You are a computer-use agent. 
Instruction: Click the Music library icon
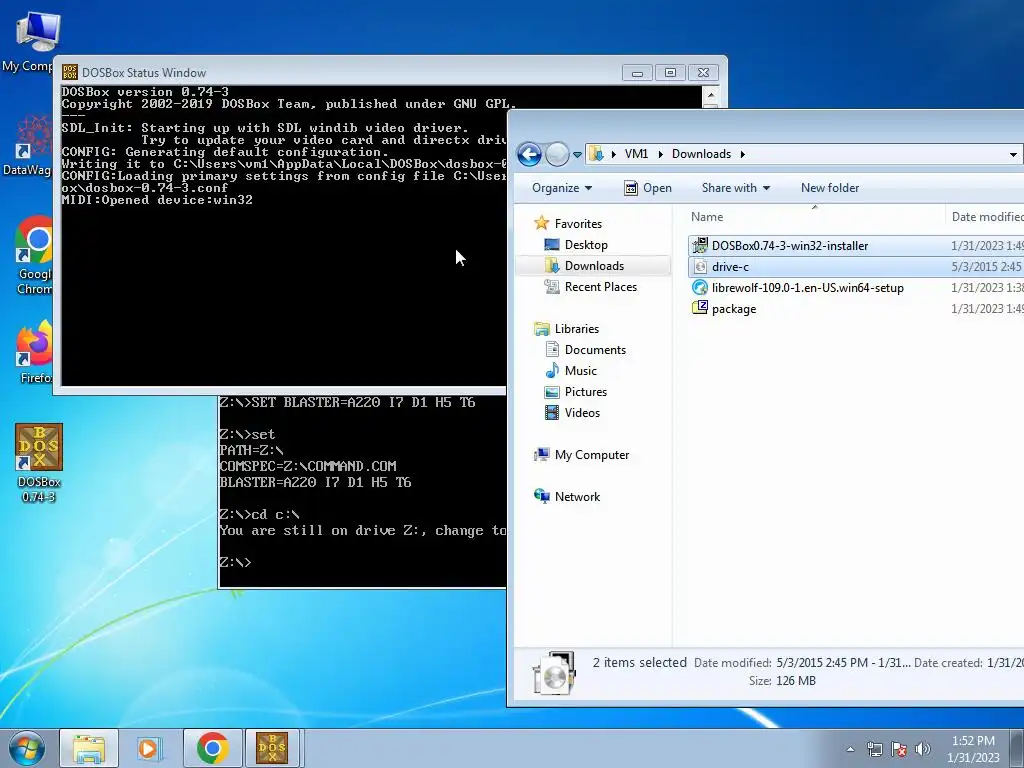[552, 370]
